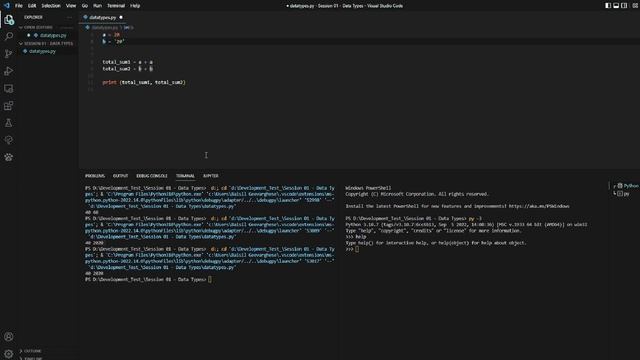
Task: Open the Run and Debug view
Action: click(x=9, y=71)
